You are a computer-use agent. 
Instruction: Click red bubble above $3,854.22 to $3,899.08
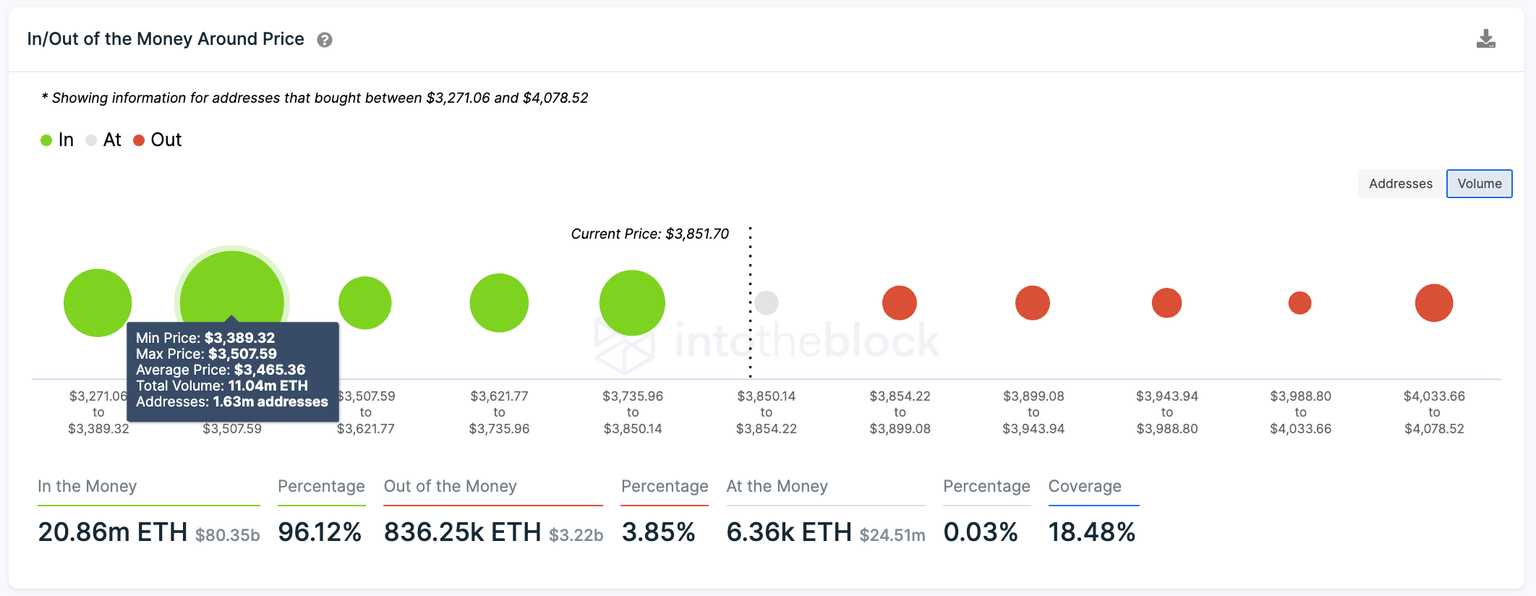tap(900, 303)
